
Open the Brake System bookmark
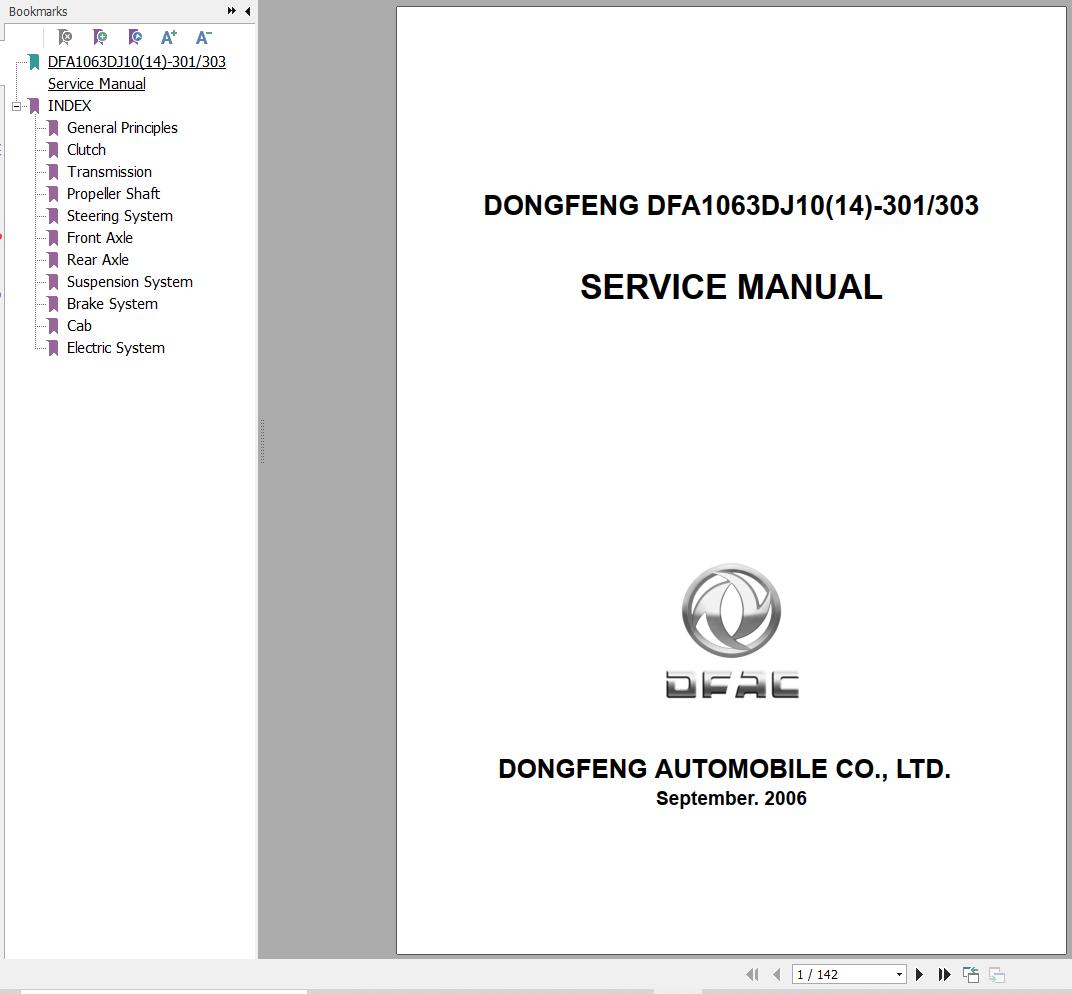(112, 304)
